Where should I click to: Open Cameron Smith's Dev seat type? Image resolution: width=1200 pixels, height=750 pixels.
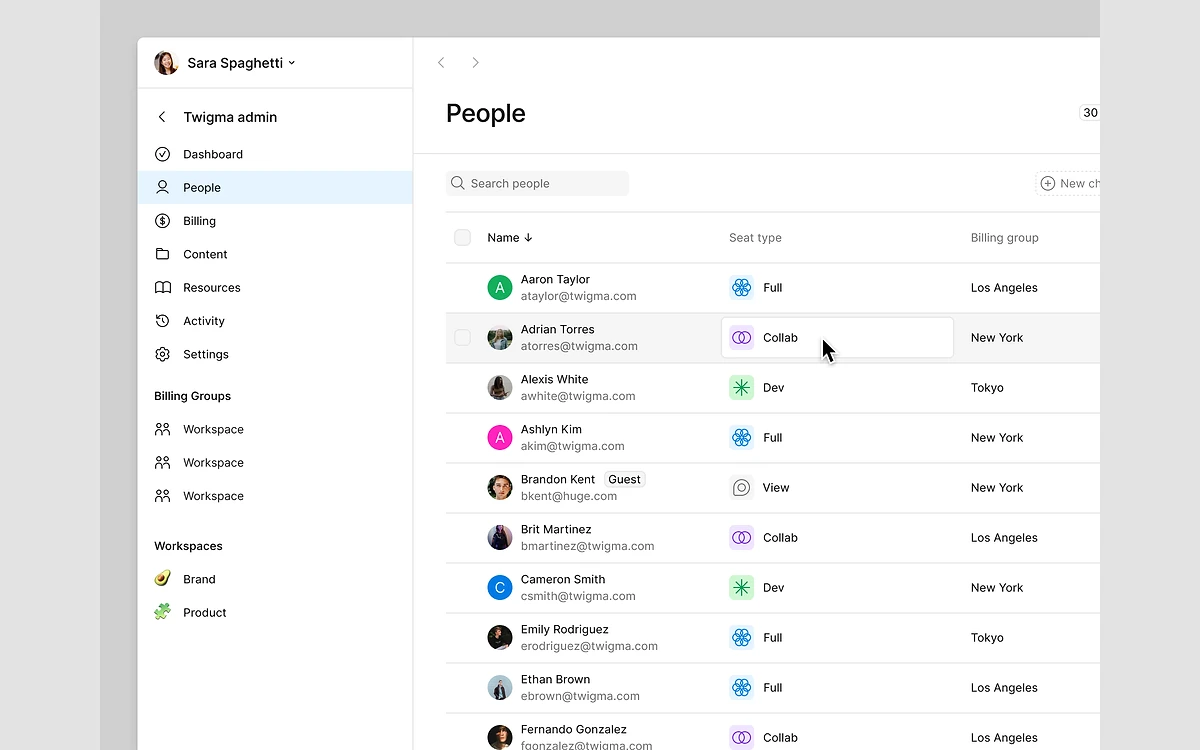point(757,588)
